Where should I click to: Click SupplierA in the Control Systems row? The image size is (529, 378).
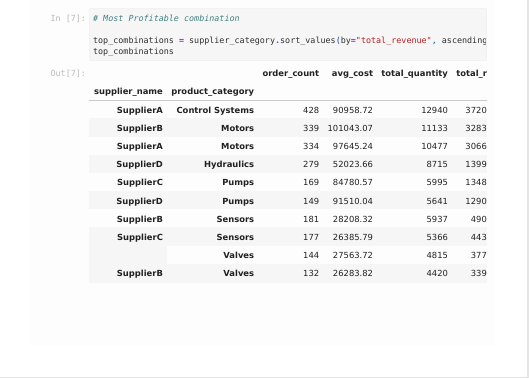[x=140, y=110]
